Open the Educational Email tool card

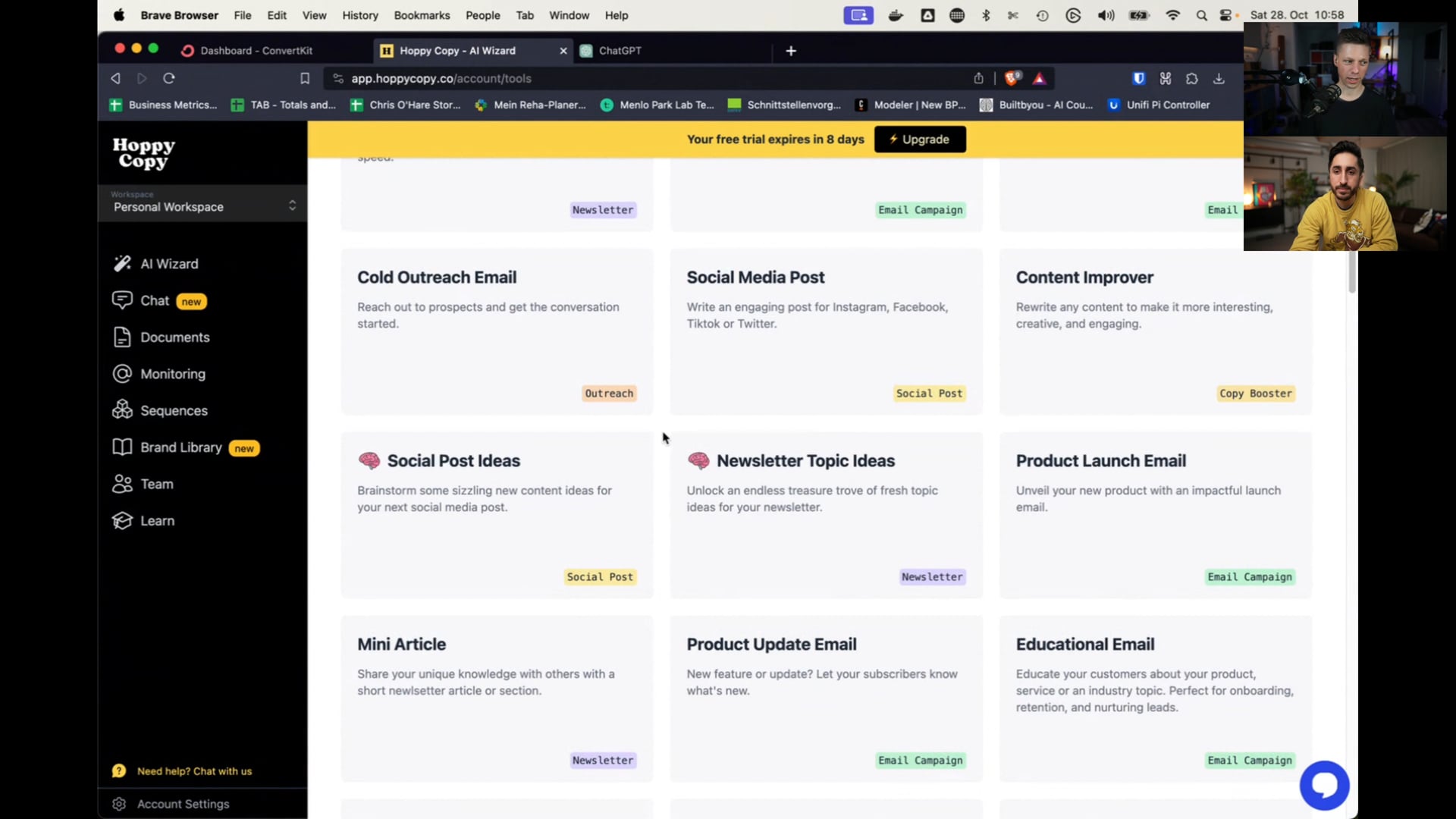(1155, 698)
